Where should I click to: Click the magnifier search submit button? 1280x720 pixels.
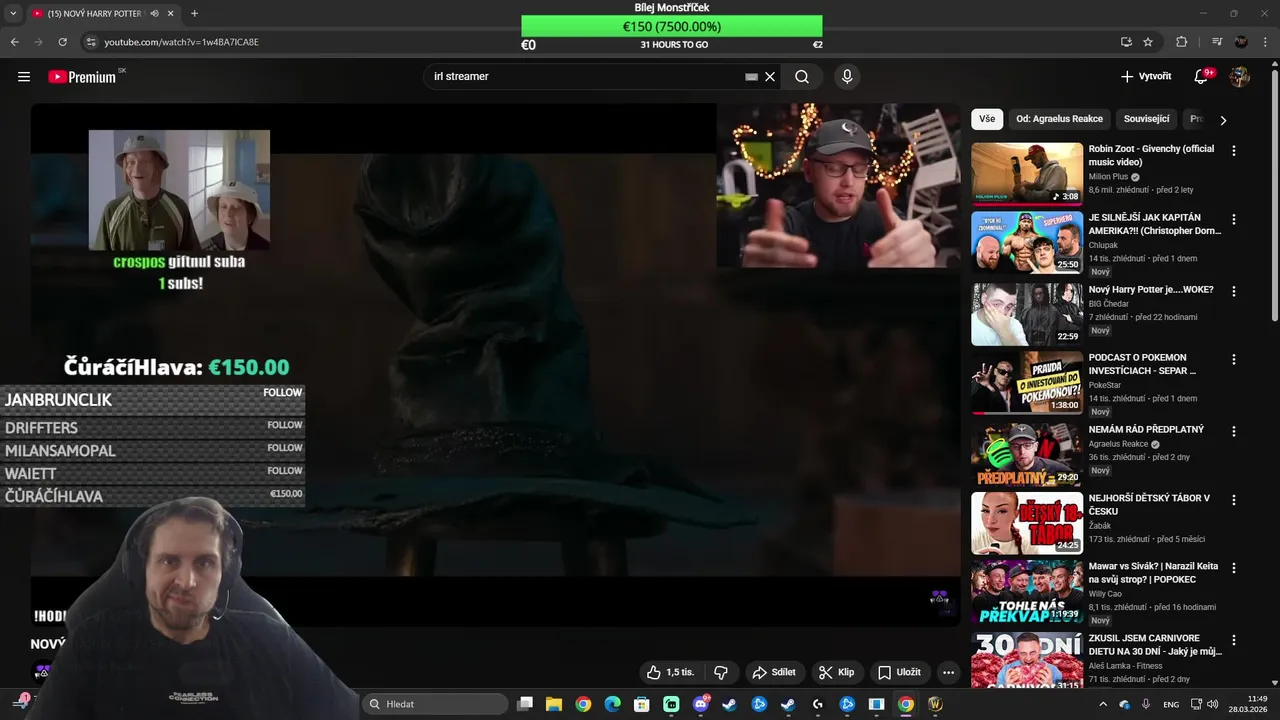(802, 77)
